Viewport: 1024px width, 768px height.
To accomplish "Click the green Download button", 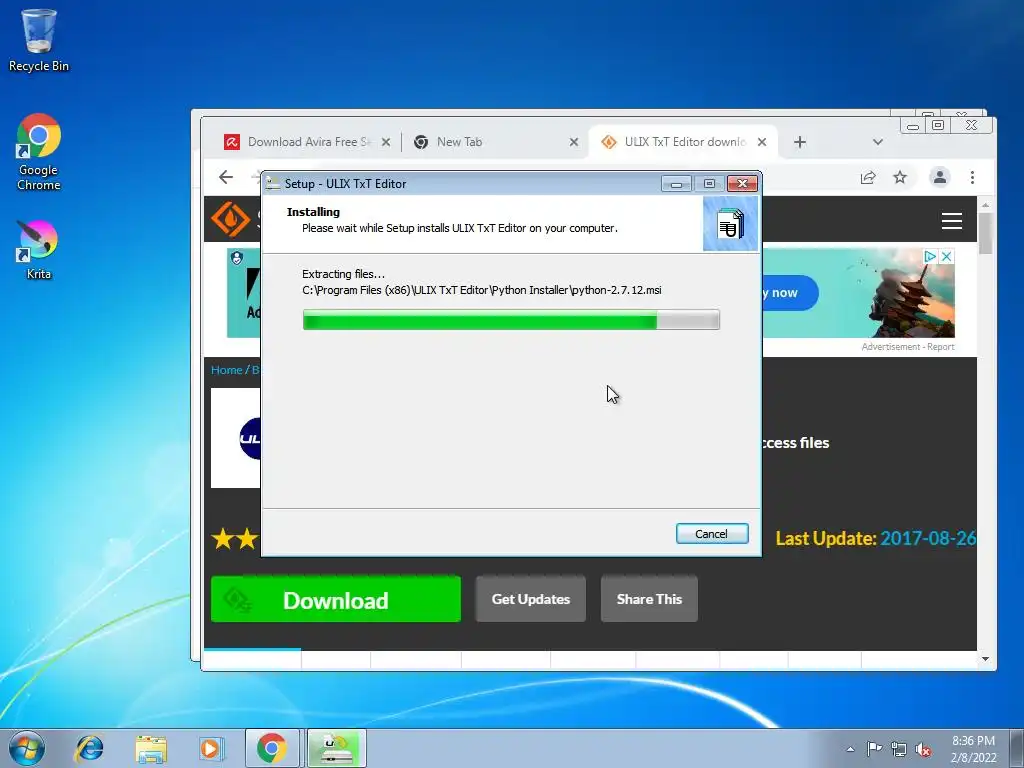I will [x=336, y=599].
